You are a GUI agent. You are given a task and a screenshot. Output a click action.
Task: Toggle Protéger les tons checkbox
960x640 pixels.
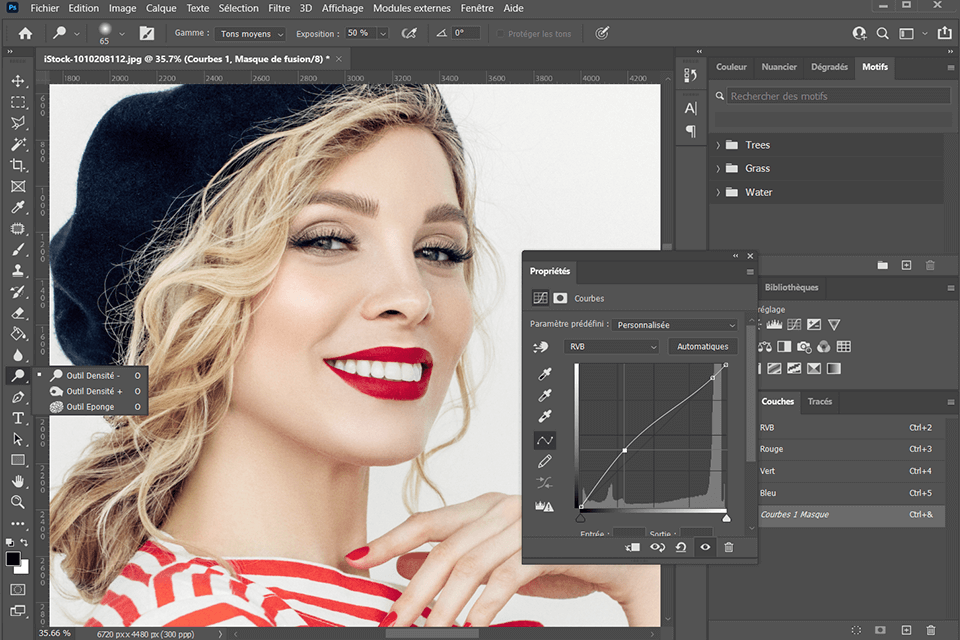[500, 34]
